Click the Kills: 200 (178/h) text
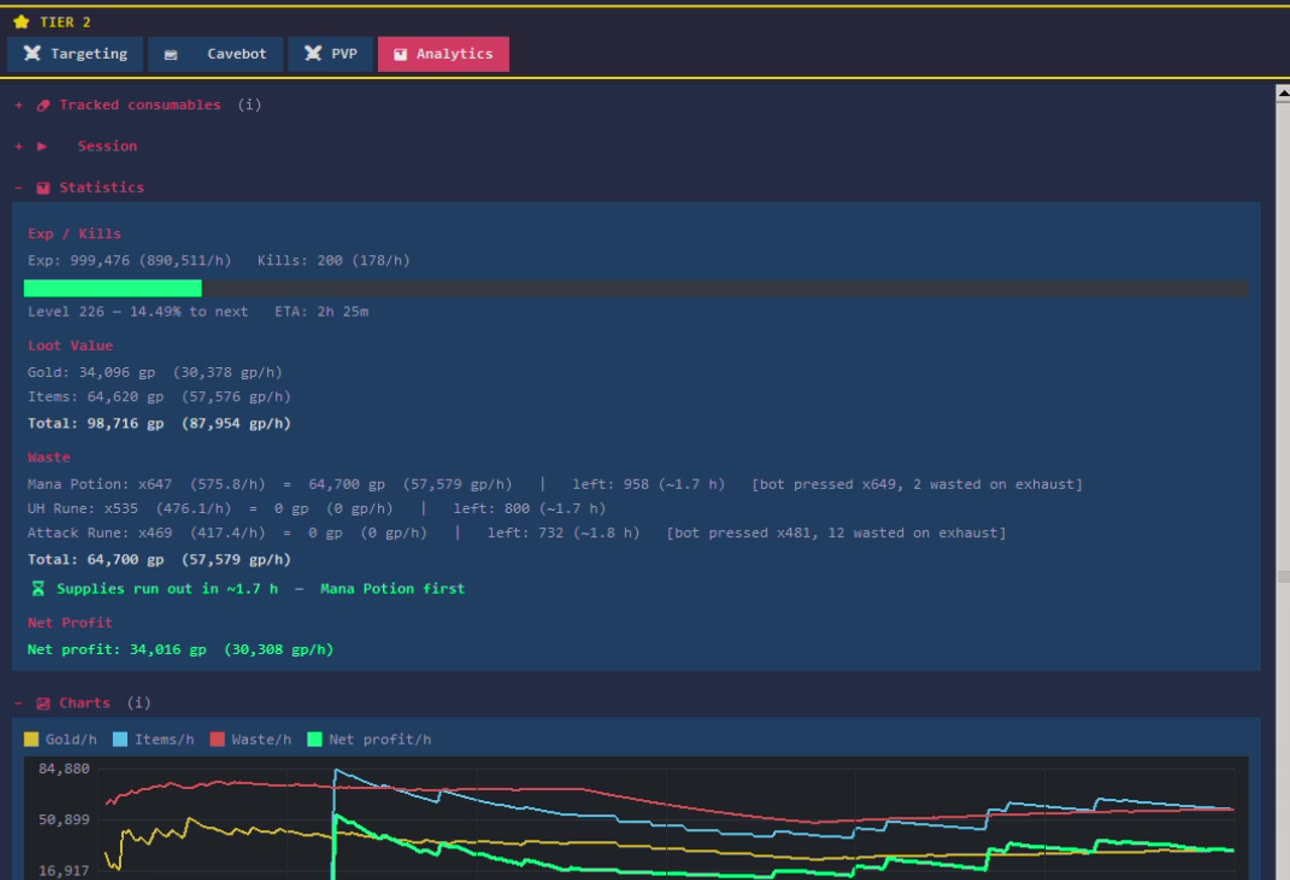This screenshot has width=1290, height=880. click(x=333, y=260)
